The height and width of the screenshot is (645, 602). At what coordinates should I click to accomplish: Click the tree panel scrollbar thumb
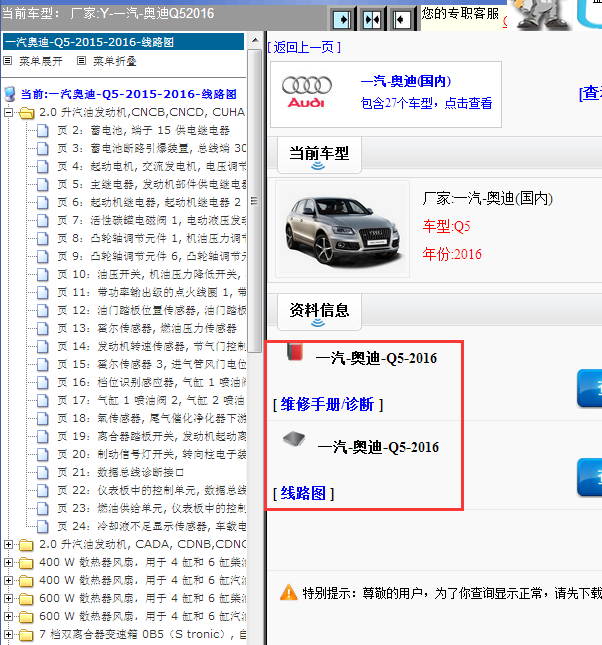point(255,201)
